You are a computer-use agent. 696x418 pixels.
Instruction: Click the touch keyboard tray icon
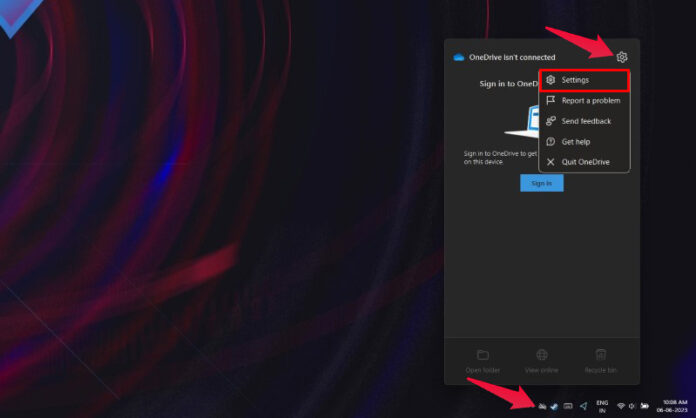(568, 407)
